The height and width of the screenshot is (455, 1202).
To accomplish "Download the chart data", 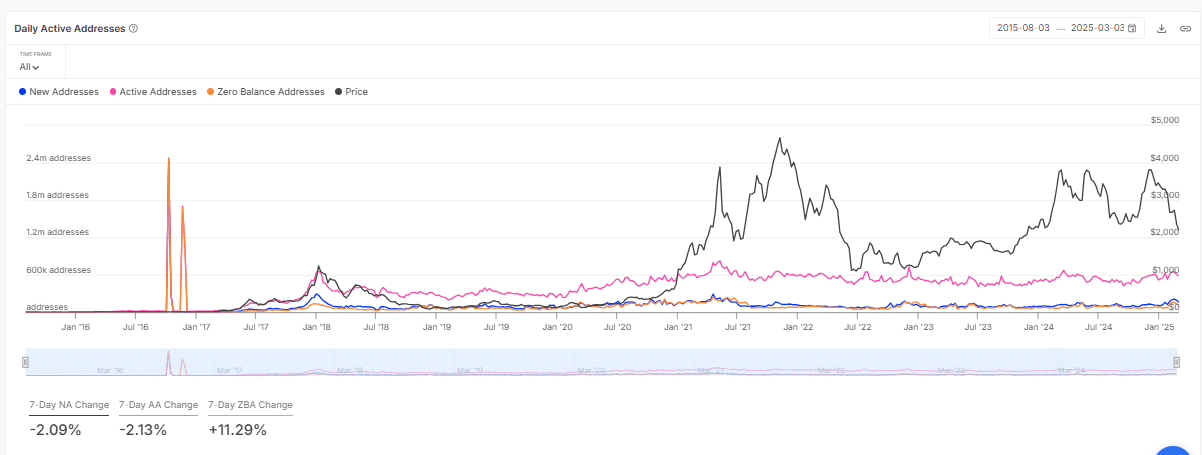I will (1162, 29).
